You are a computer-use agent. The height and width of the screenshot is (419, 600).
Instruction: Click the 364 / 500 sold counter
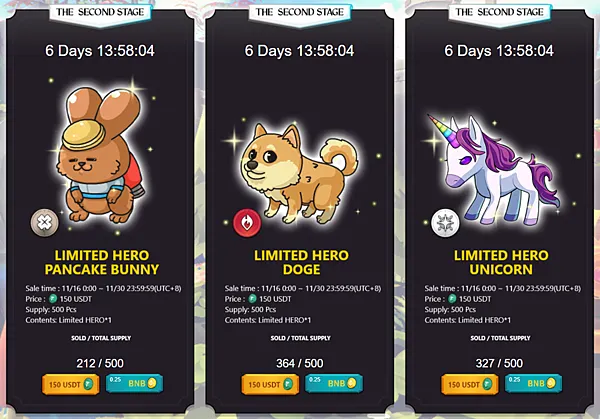300,363
